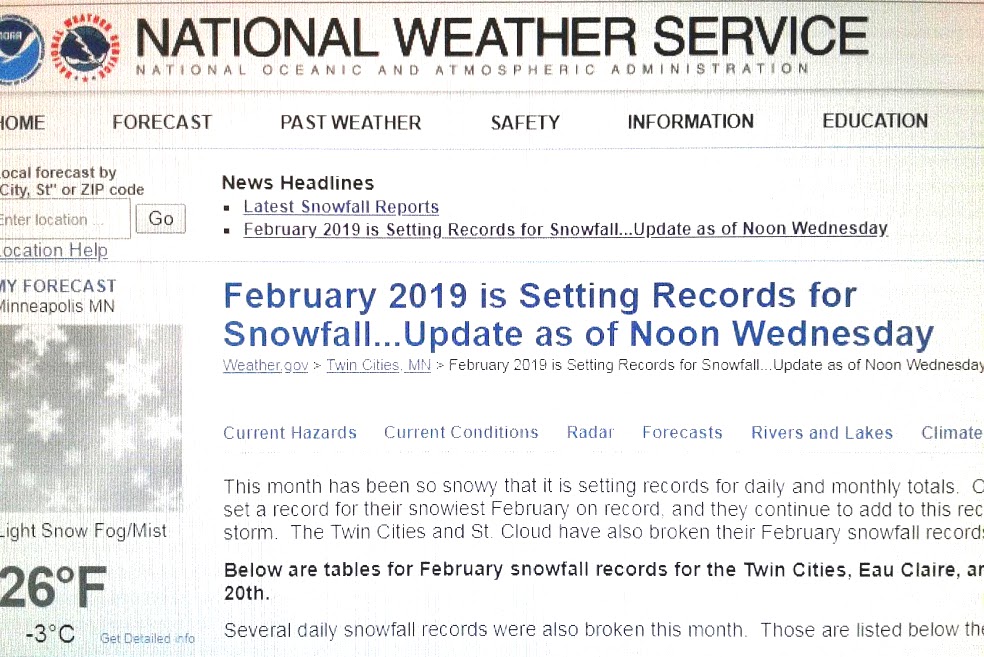Screen dimensions: 984x657
Task: Switch to the Radar tab
Action: (590, 433)
